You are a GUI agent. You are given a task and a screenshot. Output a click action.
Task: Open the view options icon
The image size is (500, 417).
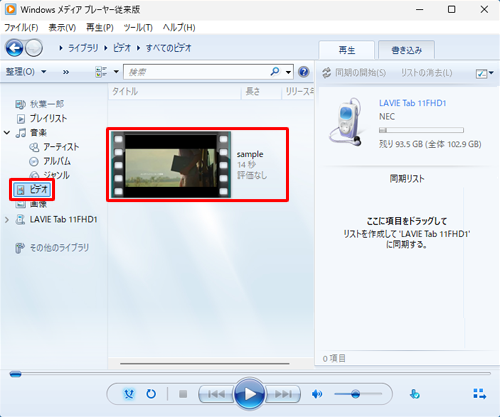(101, 72)
